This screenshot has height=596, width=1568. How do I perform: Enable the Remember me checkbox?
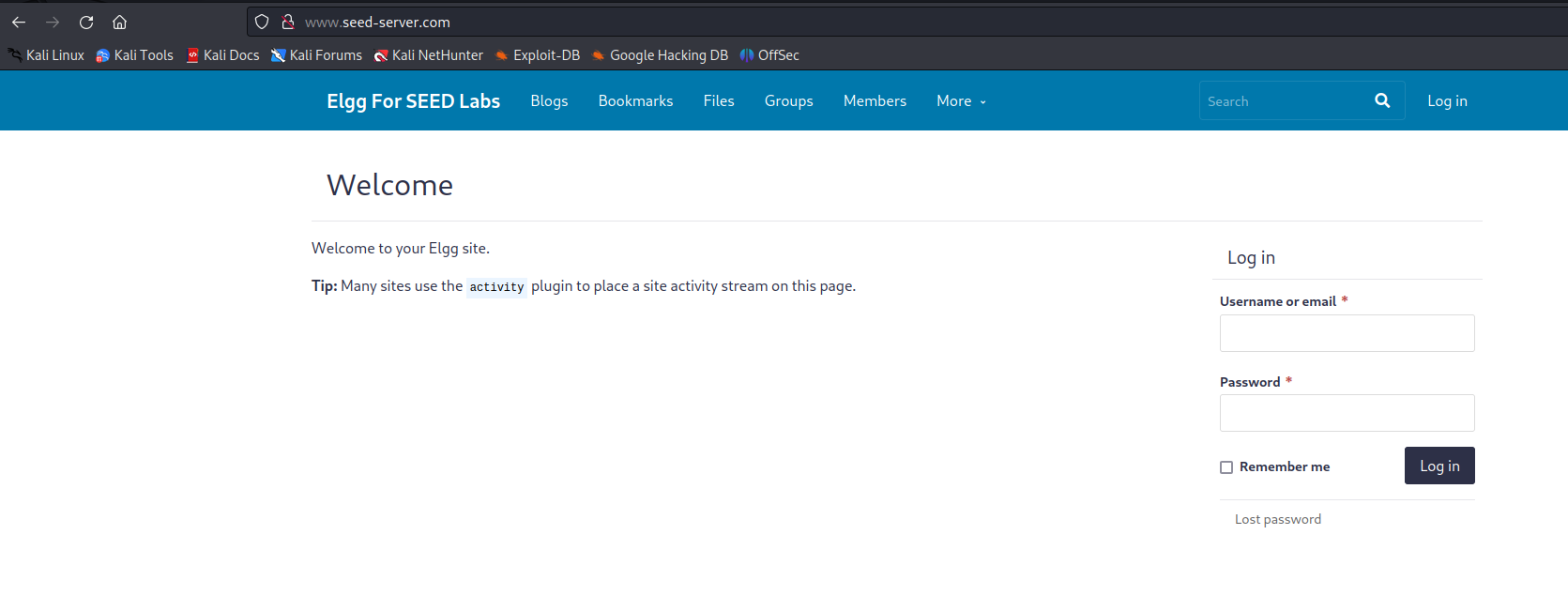pos(1226,467)
